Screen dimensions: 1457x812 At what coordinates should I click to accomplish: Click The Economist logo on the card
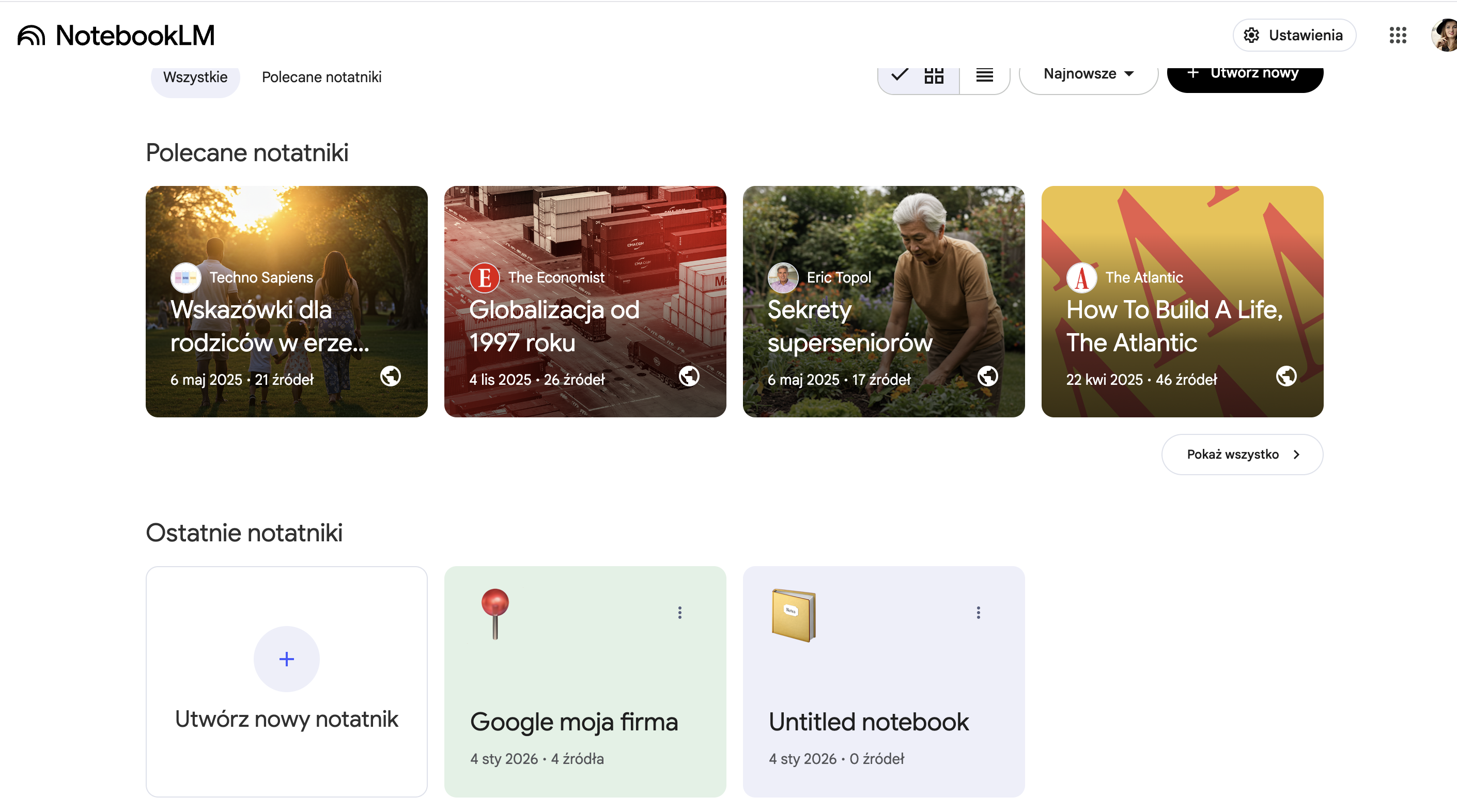tap(484, 278)
